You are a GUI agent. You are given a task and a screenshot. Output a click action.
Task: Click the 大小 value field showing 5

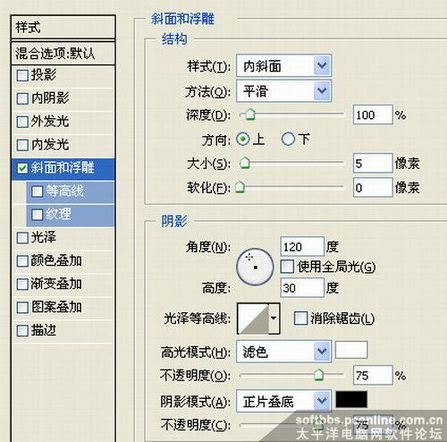point(373,163)
